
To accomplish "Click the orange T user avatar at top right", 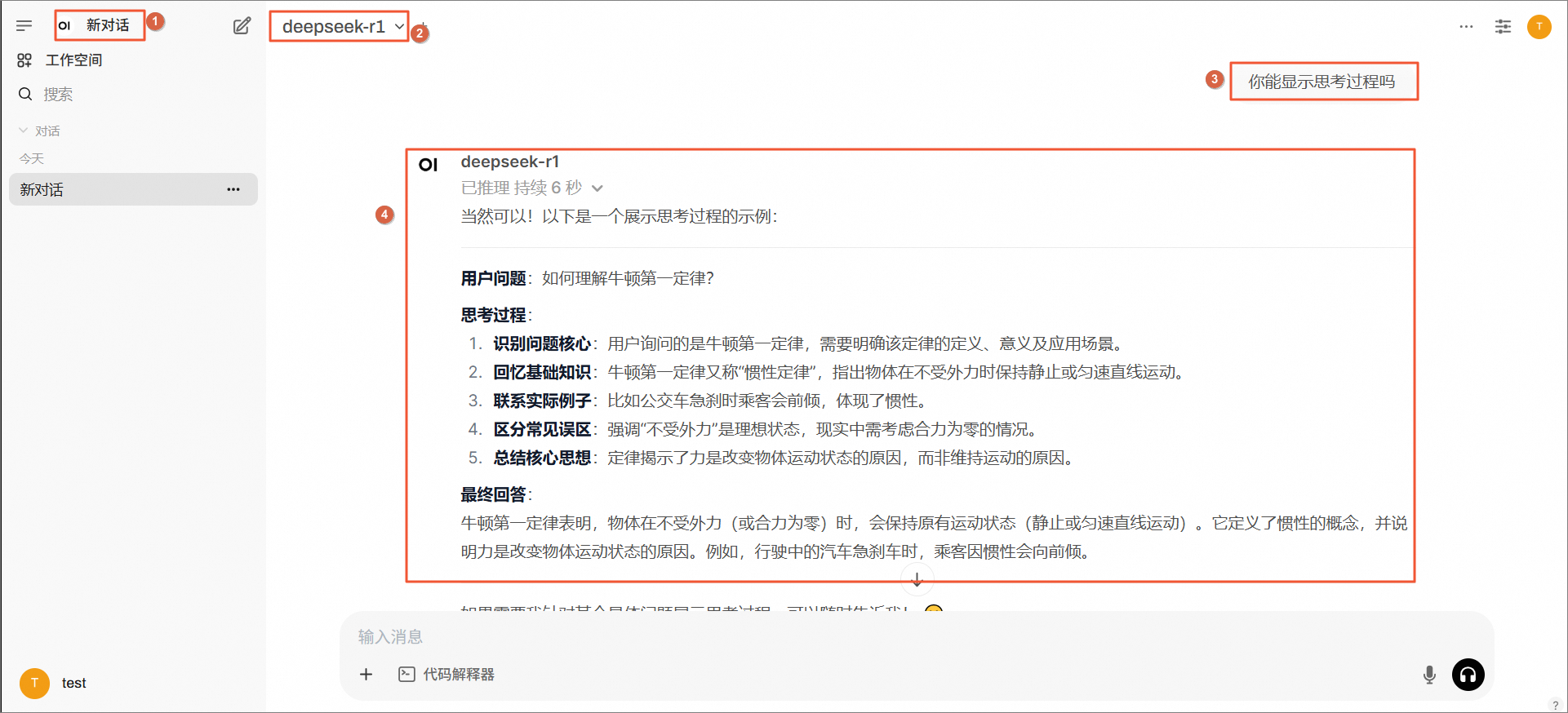I will 1539,27.
